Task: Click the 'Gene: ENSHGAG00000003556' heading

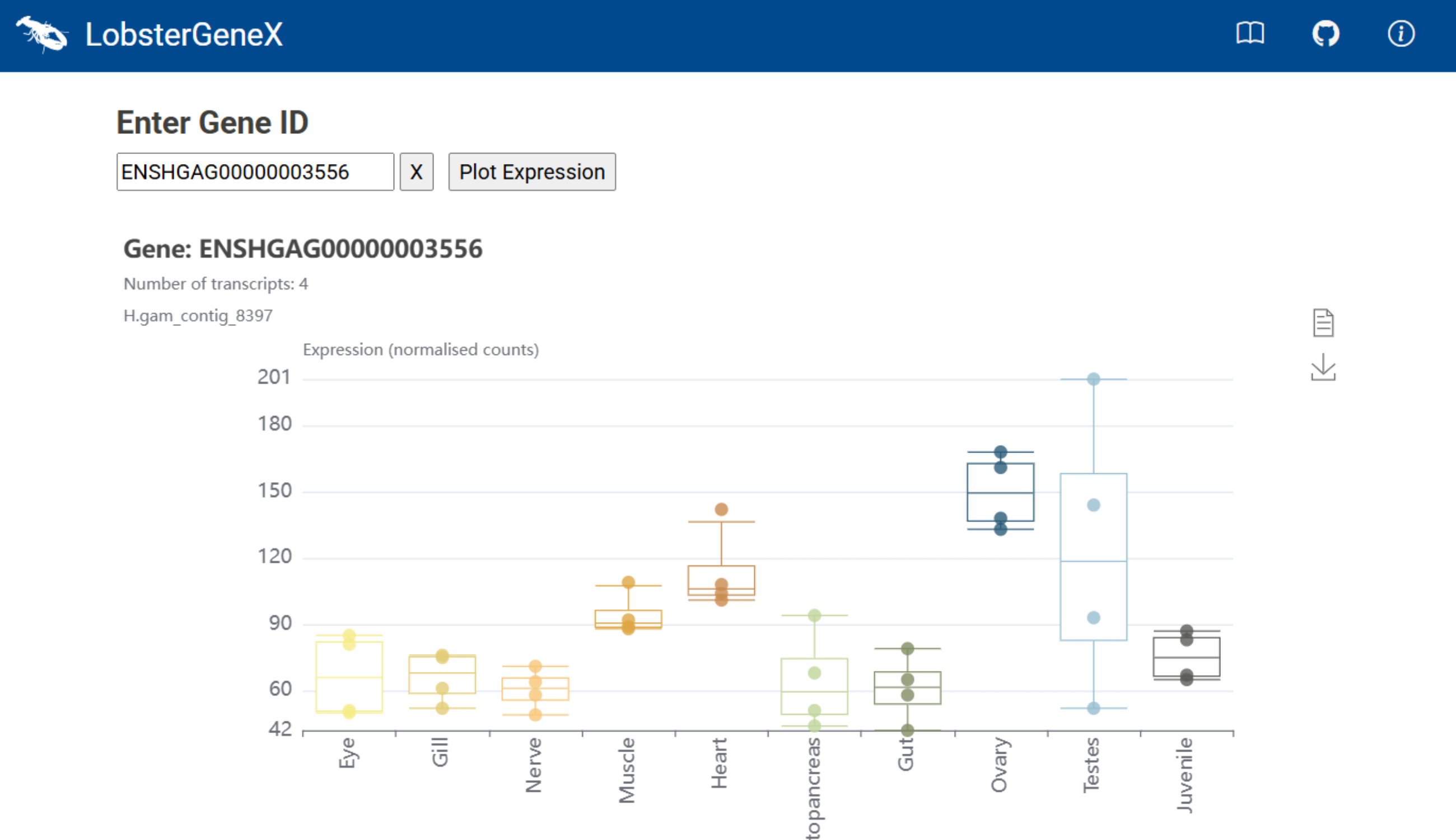Action: [303, 249]
